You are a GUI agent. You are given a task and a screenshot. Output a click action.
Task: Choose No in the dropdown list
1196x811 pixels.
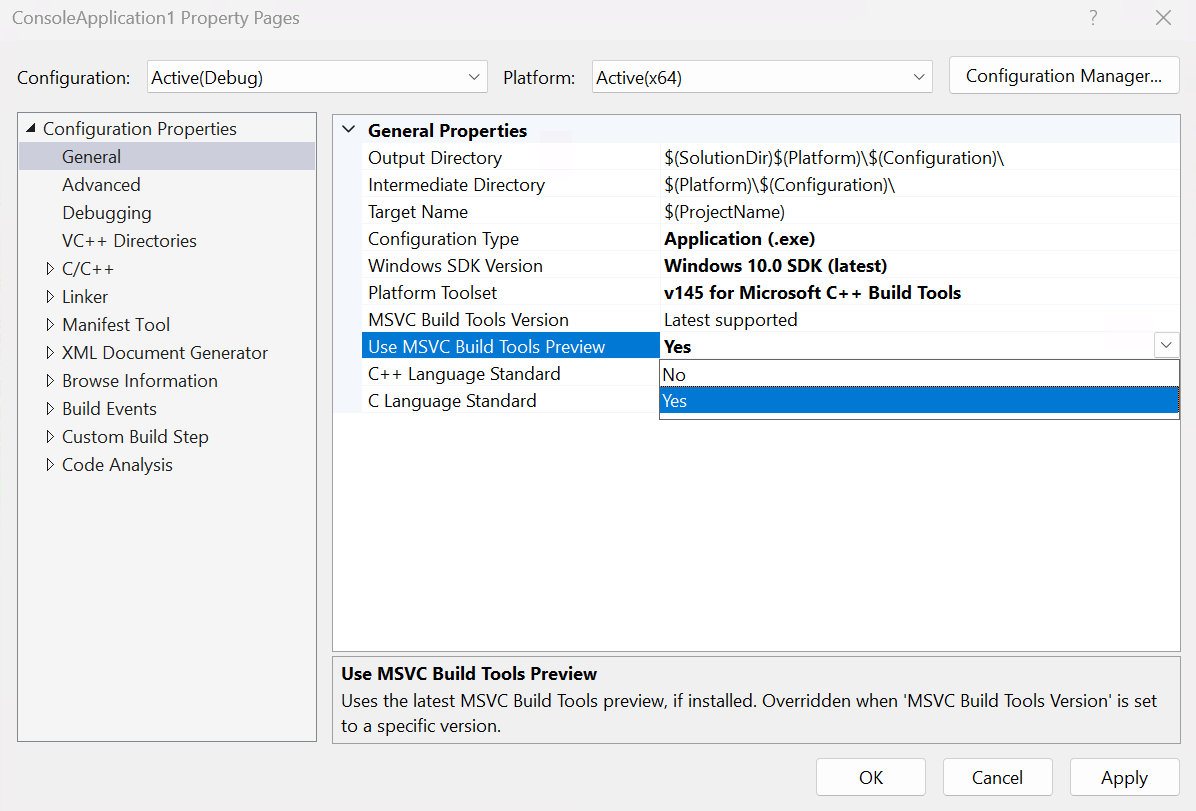coord(919,375)
